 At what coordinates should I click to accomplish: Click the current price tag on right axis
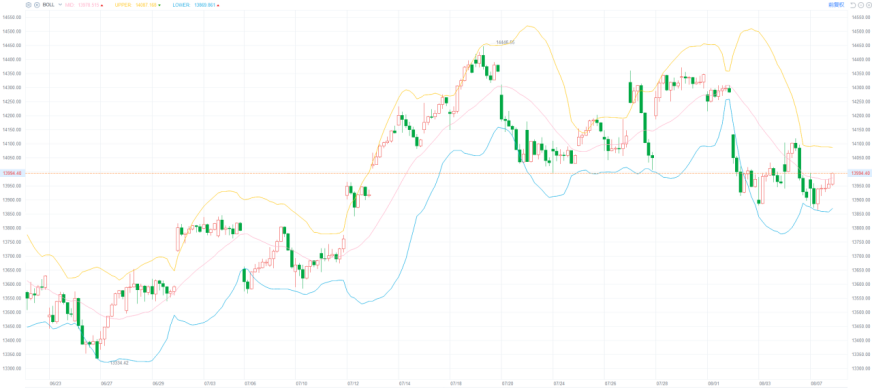(860, 173)
